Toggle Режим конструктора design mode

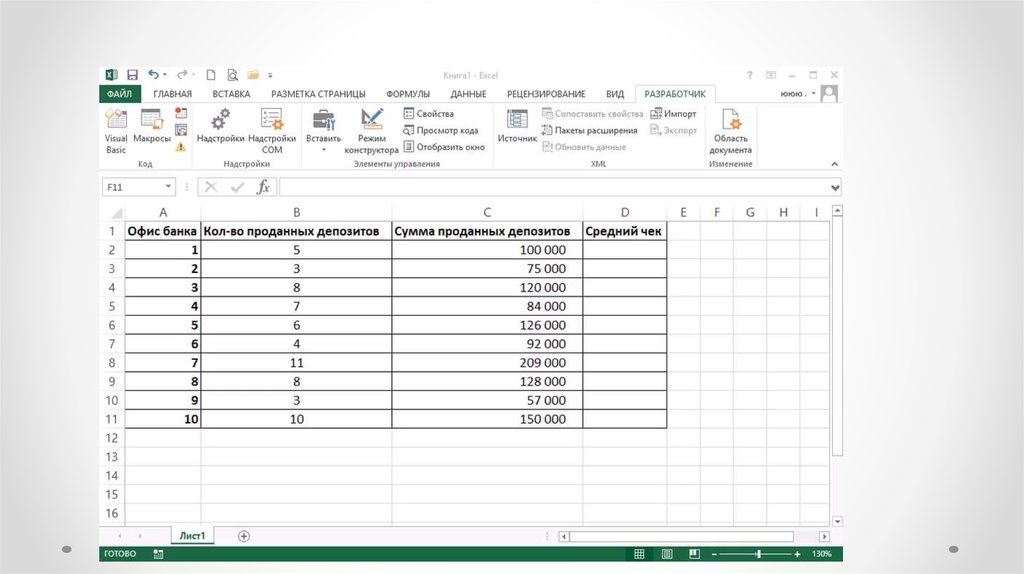(x=372, y=130)
